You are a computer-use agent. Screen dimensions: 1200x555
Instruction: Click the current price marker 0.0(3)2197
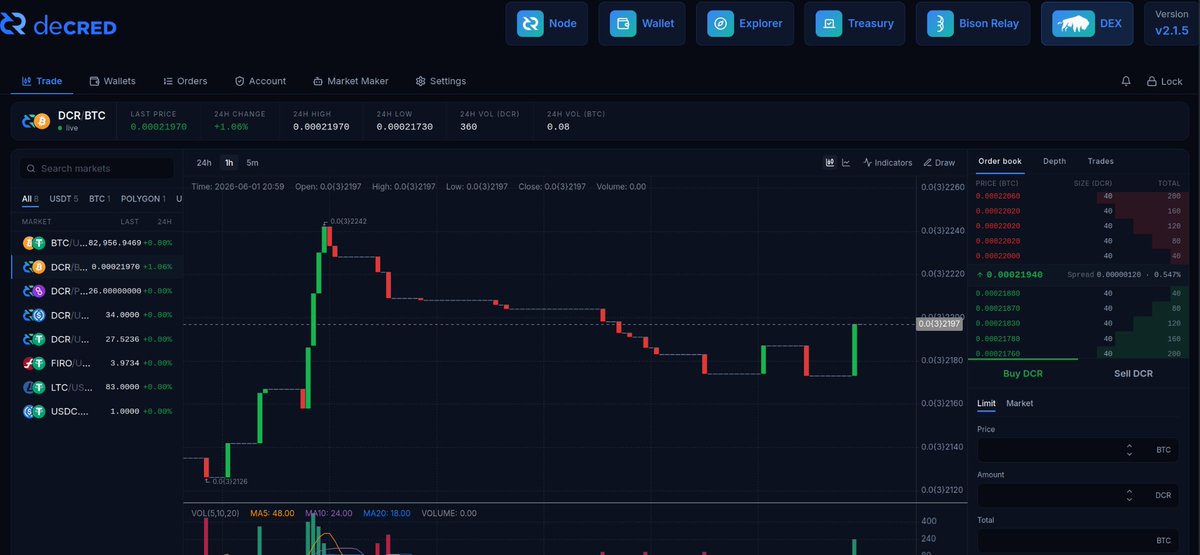940,324
